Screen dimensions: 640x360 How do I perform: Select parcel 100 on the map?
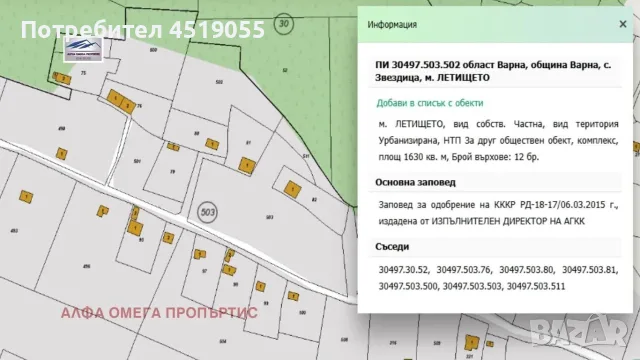302,313
